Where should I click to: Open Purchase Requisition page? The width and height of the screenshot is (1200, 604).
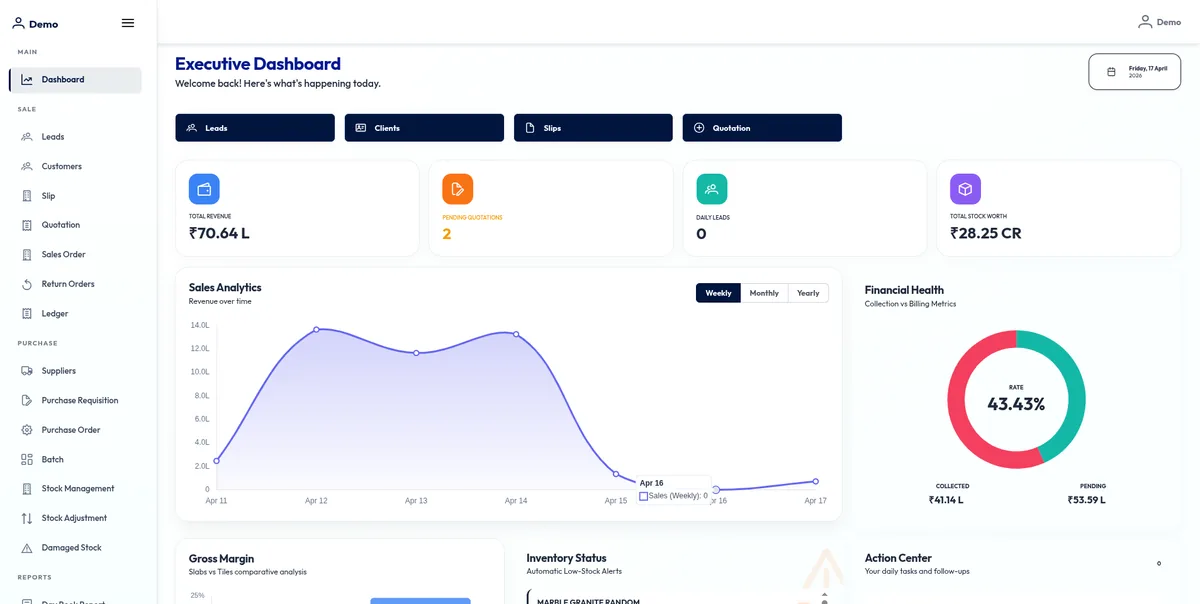(75, 400)
